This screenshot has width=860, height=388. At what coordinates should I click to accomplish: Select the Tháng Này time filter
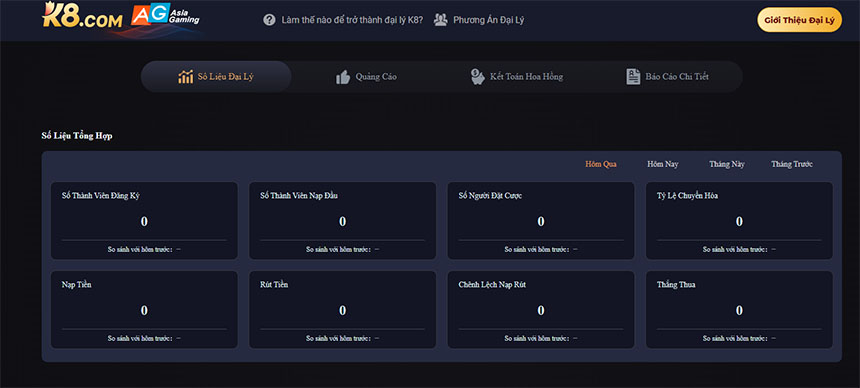tap(727, 164)
